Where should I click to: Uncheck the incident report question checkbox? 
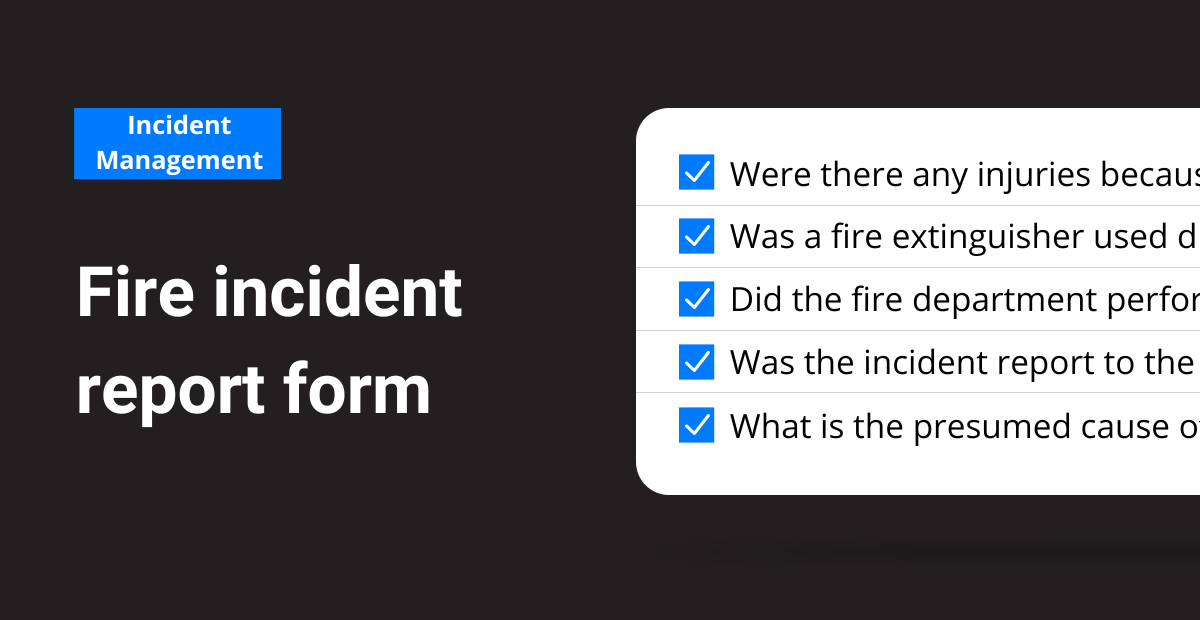pos(696,362)
